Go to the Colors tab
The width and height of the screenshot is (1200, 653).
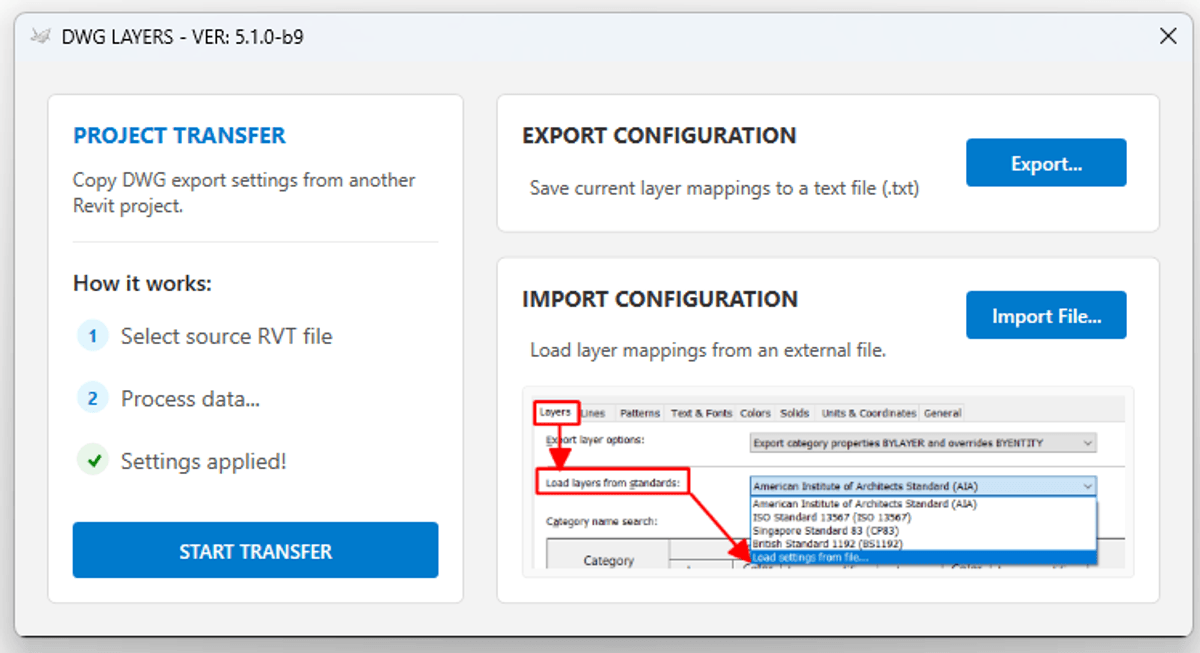point(755,413)
